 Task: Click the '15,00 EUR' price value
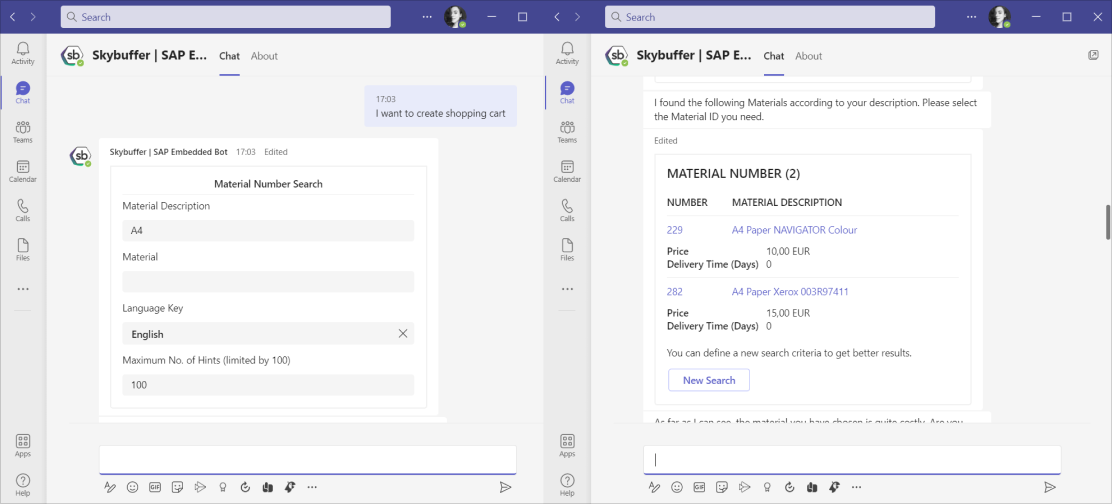788,313
